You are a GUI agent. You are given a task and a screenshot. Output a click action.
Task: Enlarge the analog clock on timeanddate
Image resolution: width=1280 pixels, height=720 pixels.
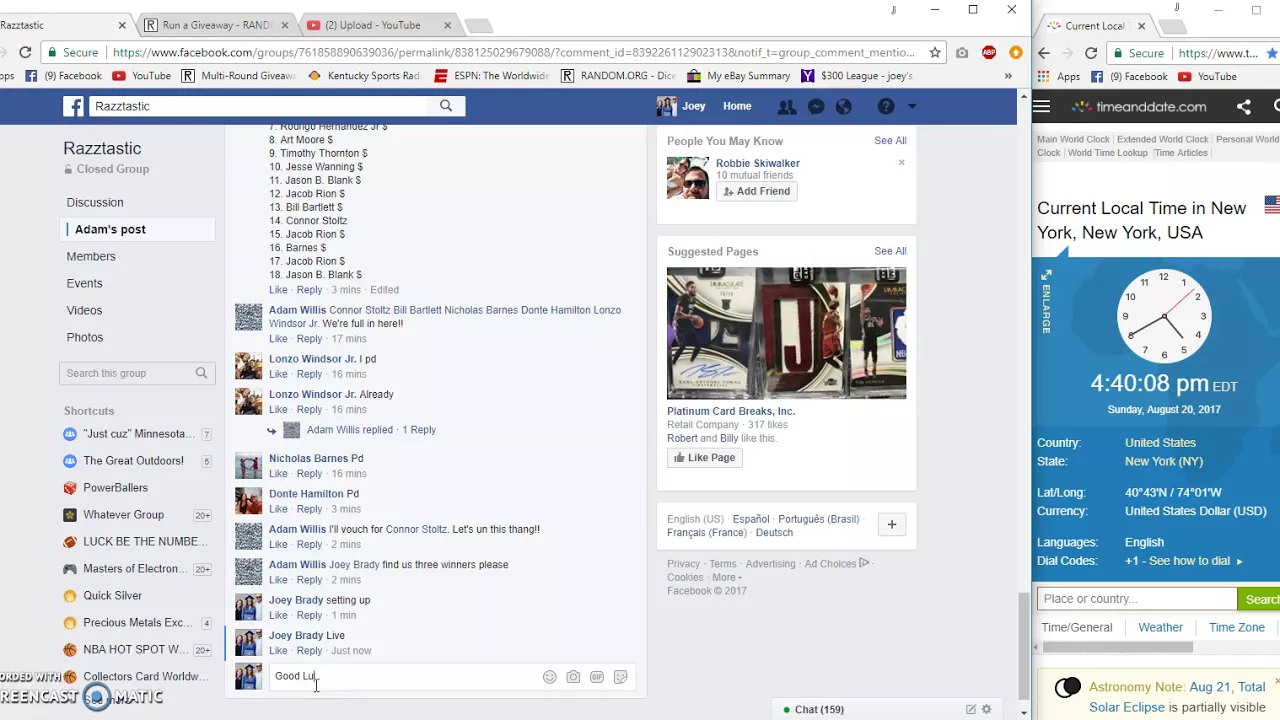tap(1046, 303)
